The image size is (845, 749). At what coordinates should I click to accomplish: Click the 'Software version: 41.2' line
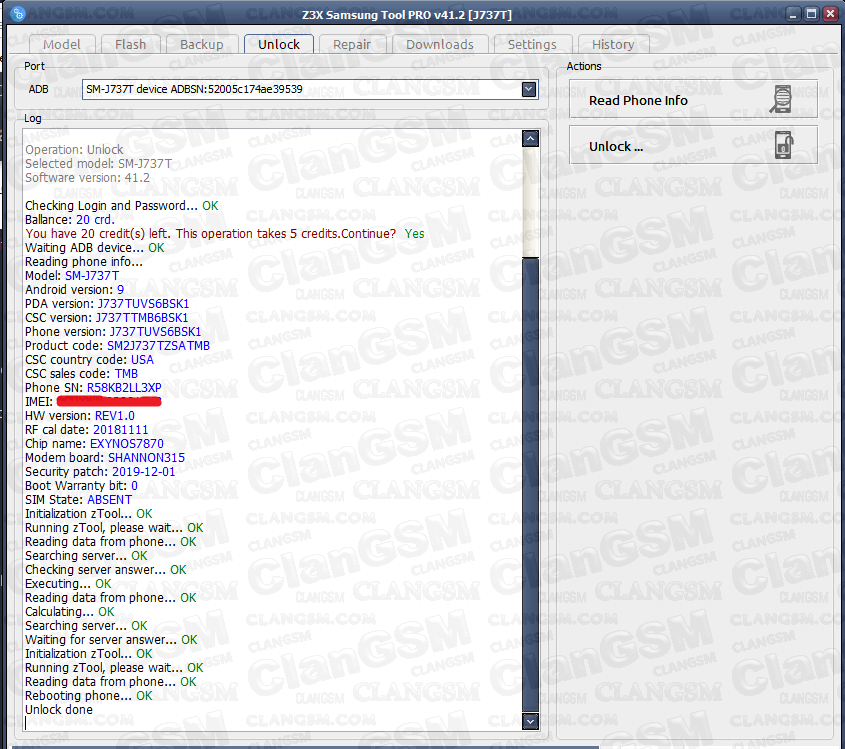(87, 177)
